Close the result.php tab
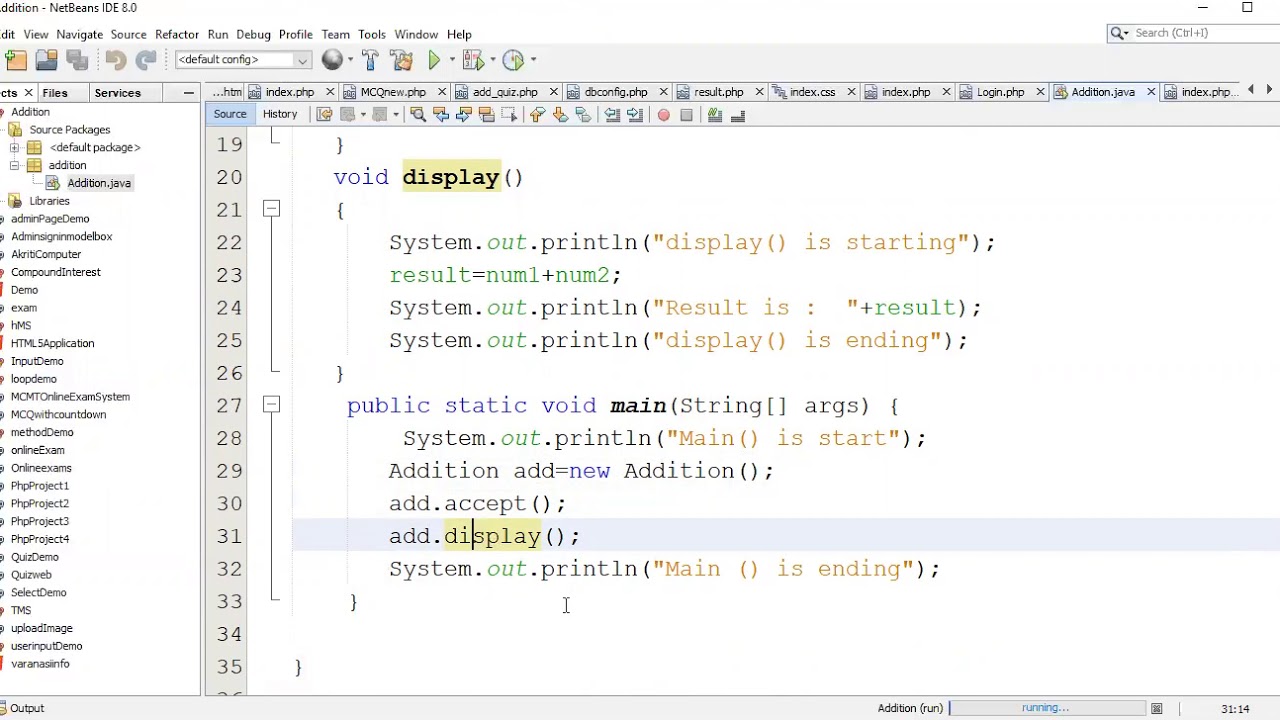This screenshot has width=1280, height=720. 759,92
